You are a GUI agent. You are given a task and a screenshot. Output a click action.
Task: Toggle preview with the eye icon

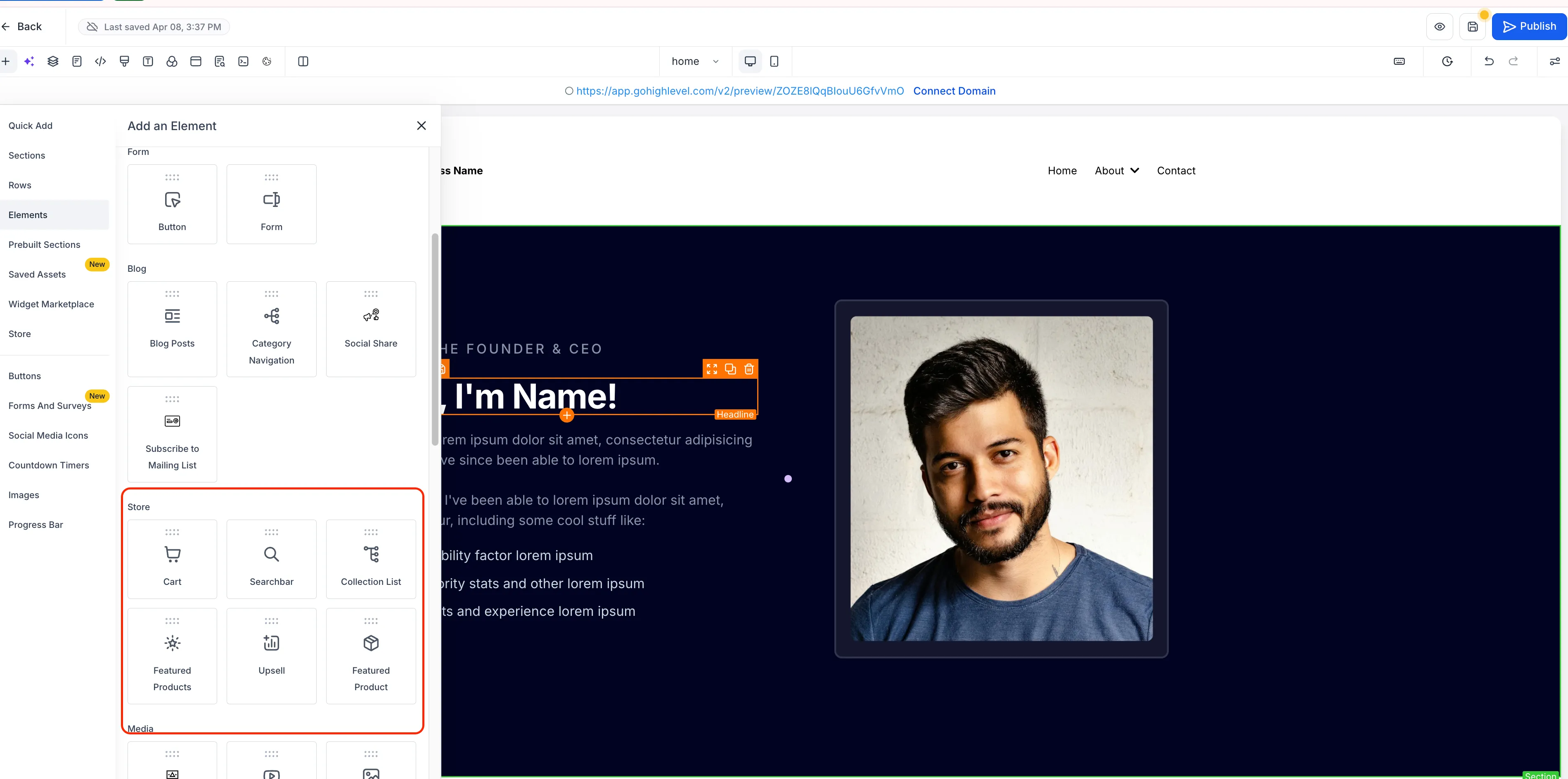click(x=1440, y=26)
